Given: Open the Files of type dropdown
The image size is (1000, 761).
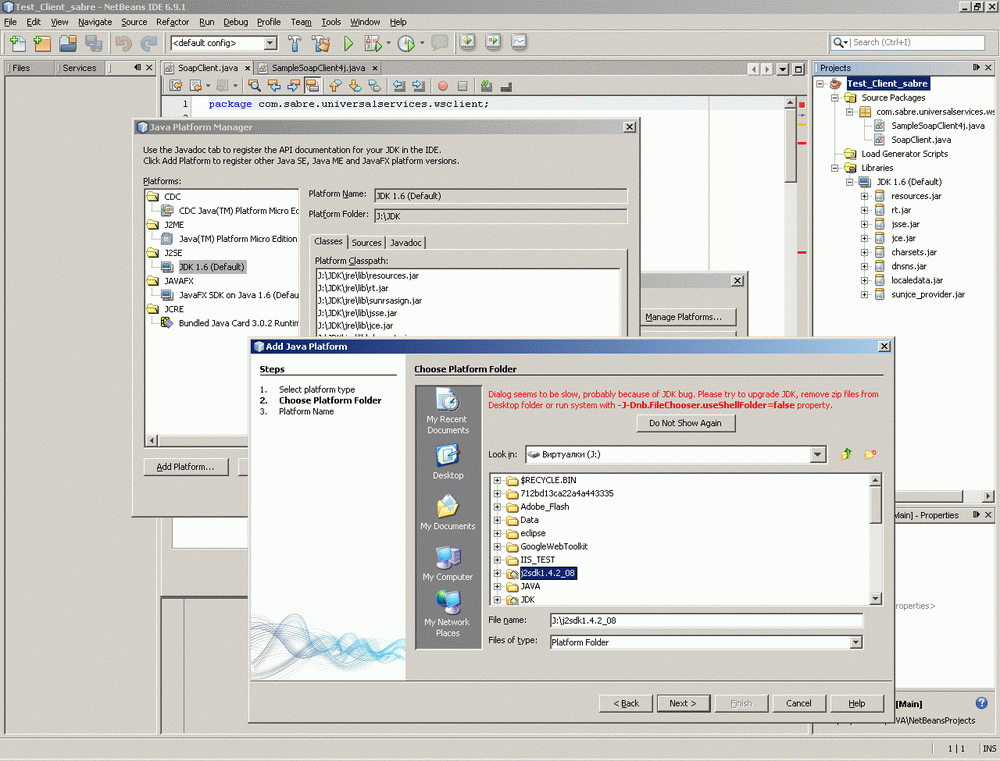Looking at the screenshot, I should point(856,642).
